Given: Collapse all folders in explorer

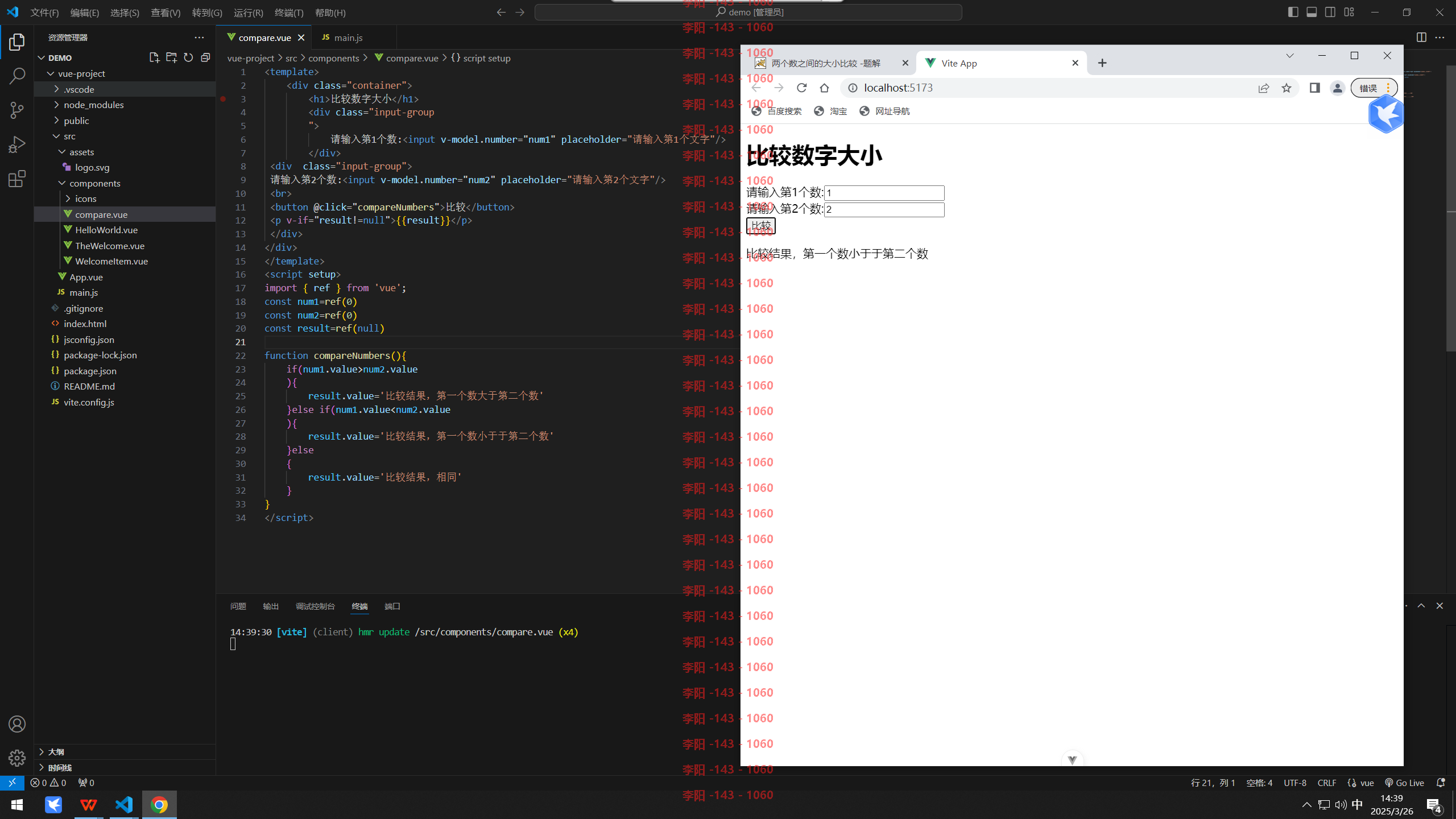Looking at the screenshot, I should coord(205,57).
